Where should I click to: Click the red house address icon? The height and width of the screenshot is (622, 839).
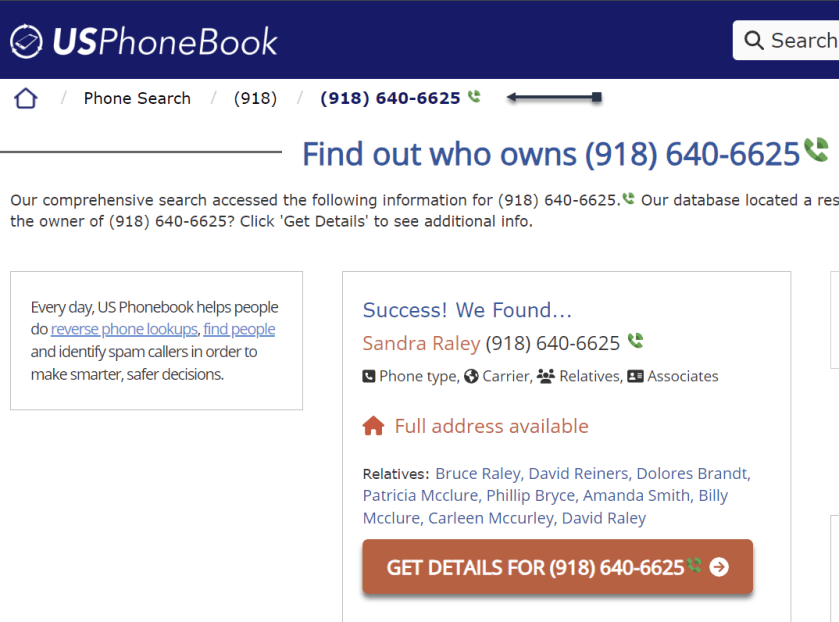[x=373, y=426]
